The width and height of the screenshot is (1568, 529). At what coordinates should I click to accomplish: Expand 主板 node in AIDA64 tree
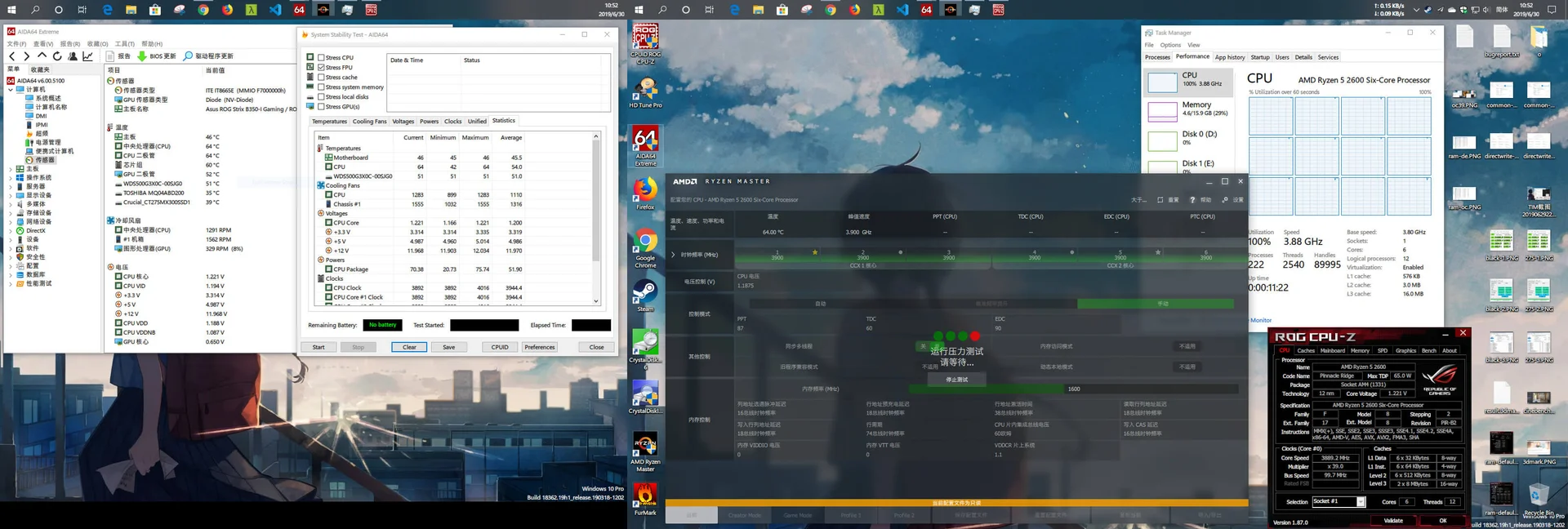[11, 169]
